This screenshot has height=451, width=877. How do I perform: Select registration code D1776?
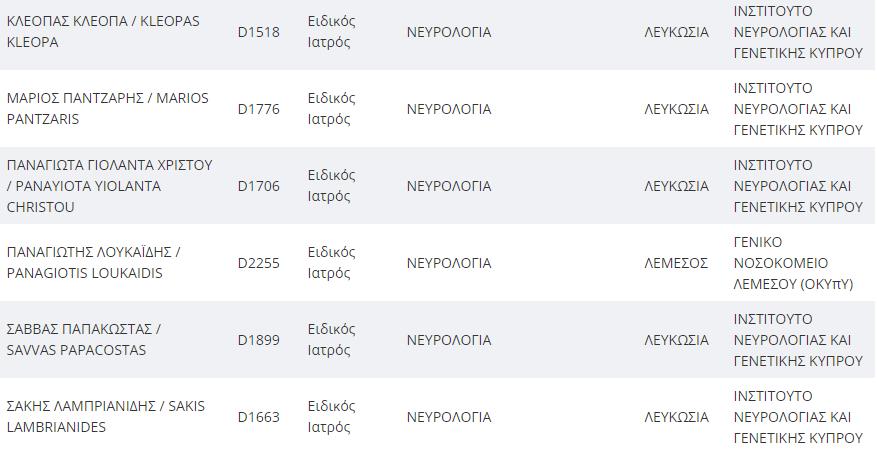point(258,109)
